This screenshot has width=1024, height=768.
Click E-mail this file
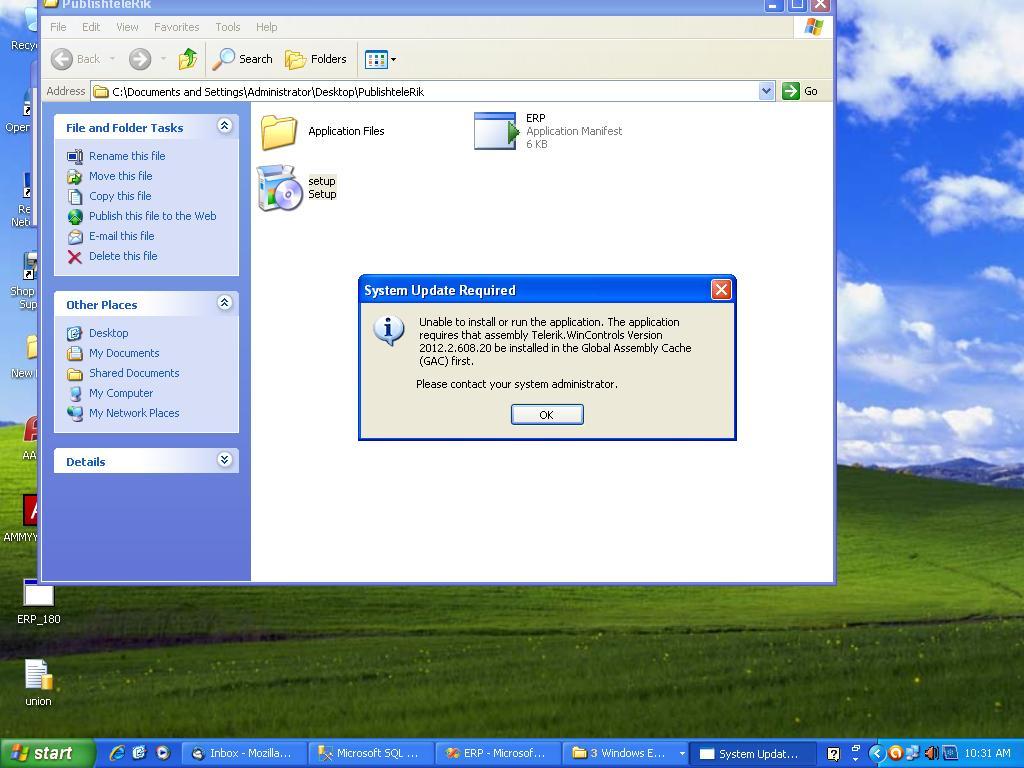click(121, 236)
